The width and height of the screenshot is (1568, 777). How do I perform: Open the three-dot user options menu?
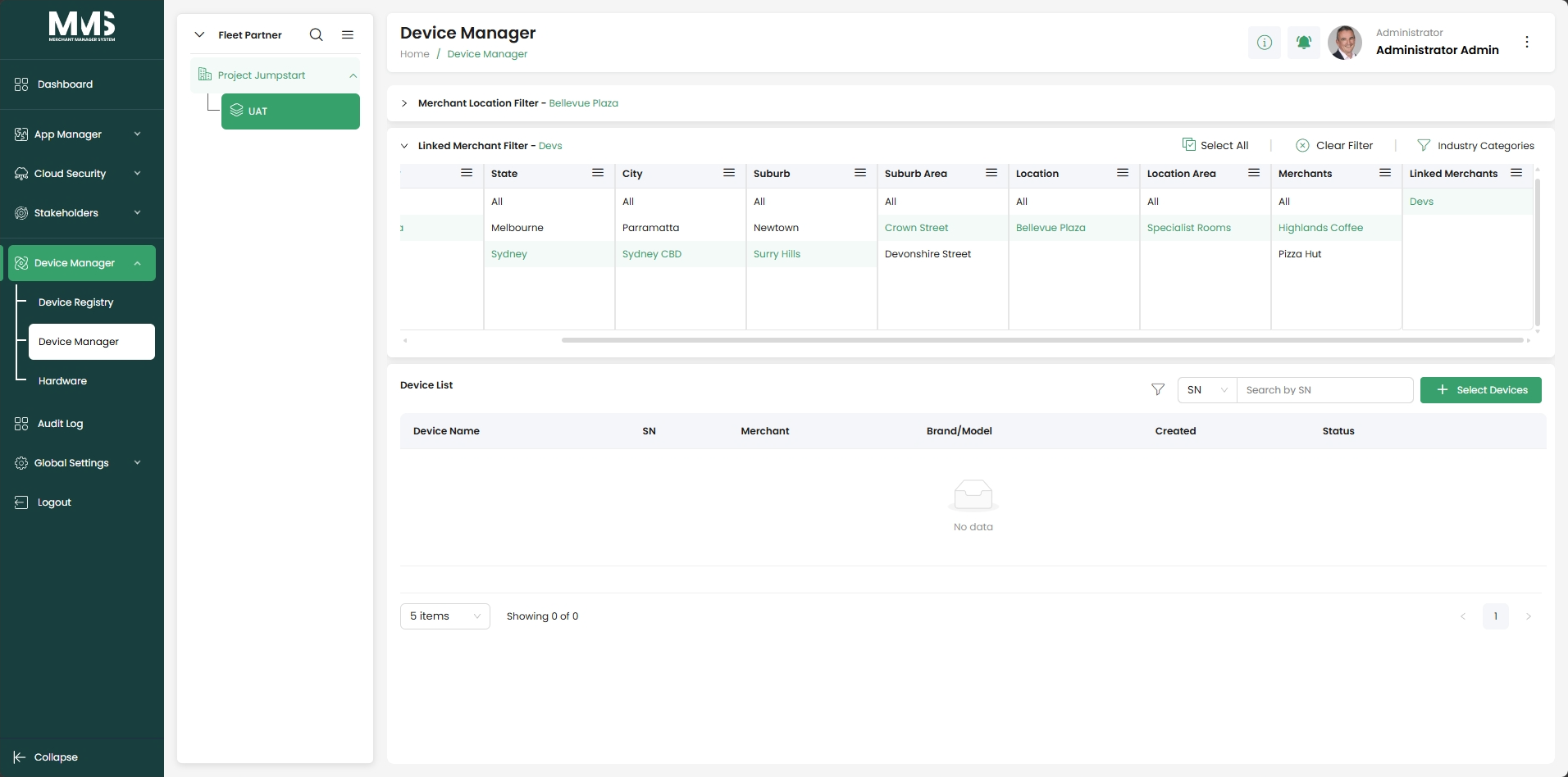(x=1527, y=42)
